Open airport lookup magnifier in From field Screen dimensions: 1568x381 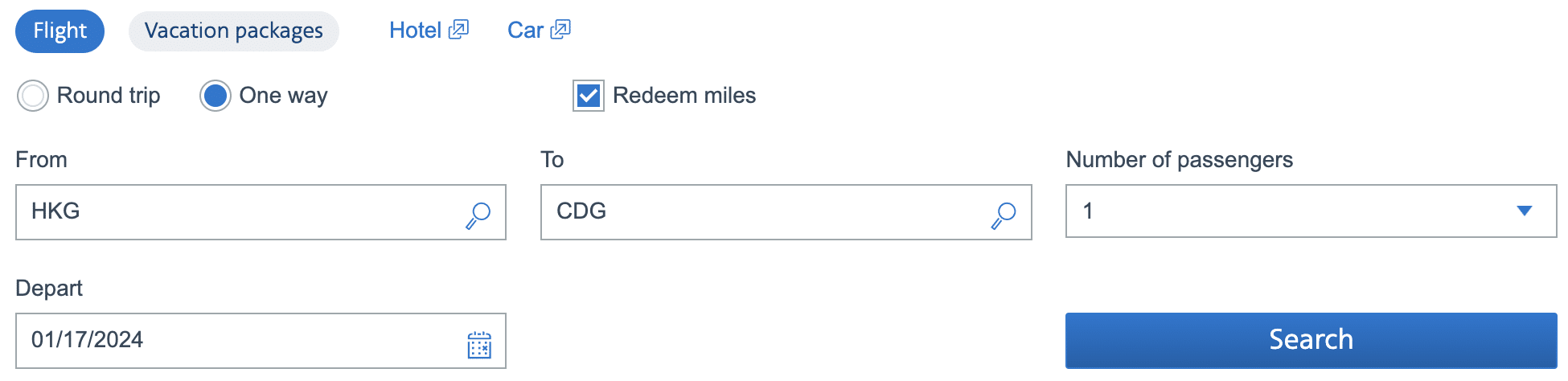click(478, 215)
